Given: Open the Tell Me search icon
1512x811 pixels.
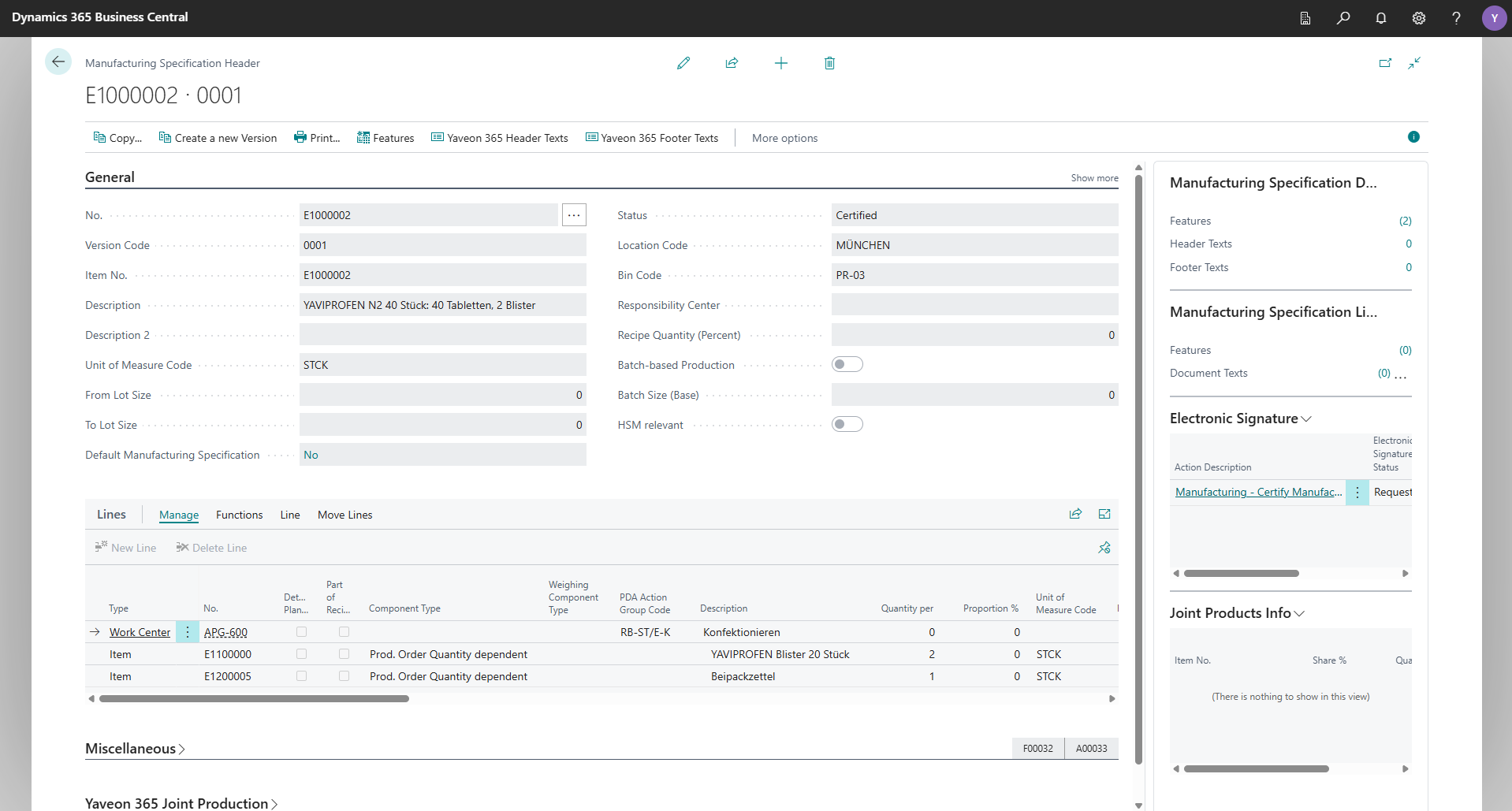Looking at the screenshot, I should [1344, 18].
